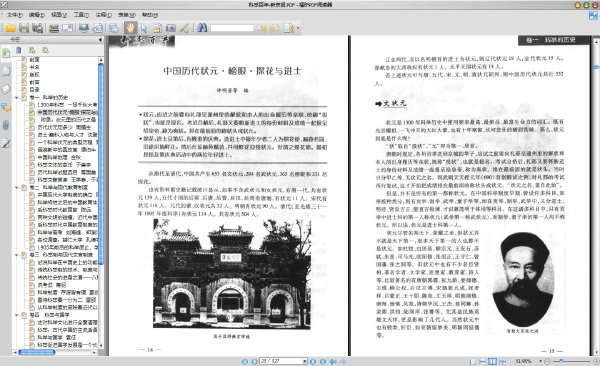Open the page number dropdown 25 / 327
The height and width of the screenshot is (366, 600).
point(305,361)
